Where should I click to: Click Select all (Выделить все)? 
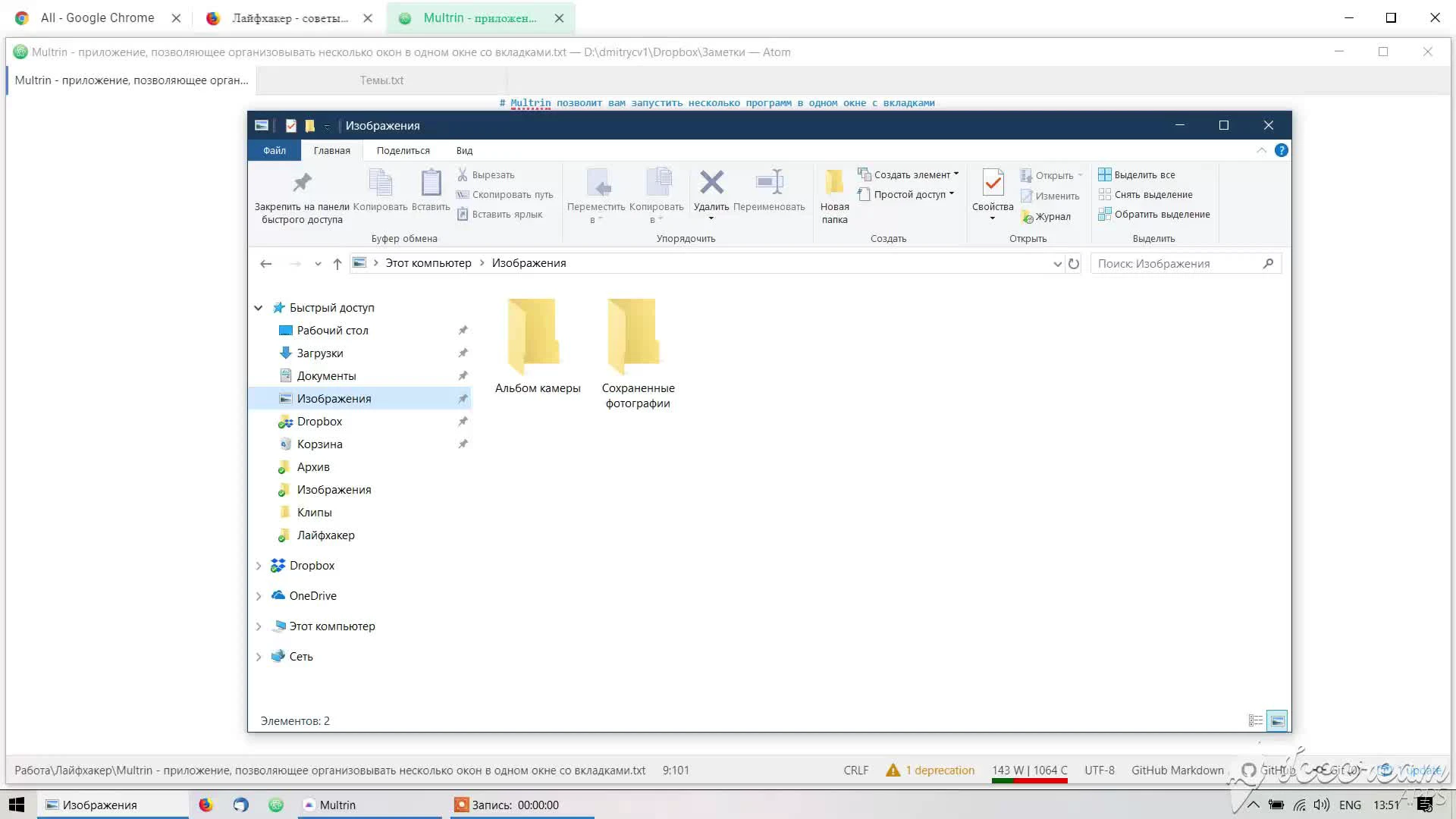click(1137, 175)
